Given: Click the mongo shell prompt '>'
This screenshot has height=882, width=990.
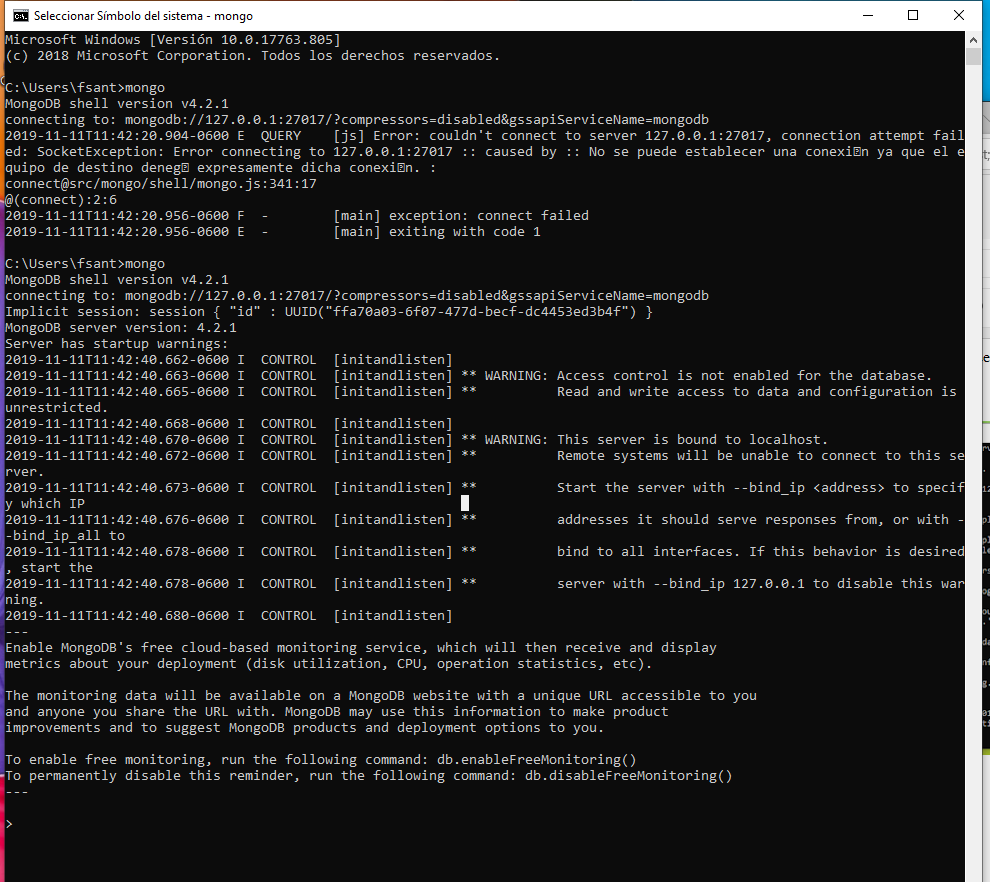Looking at the screenshot, I should (9, 824).
